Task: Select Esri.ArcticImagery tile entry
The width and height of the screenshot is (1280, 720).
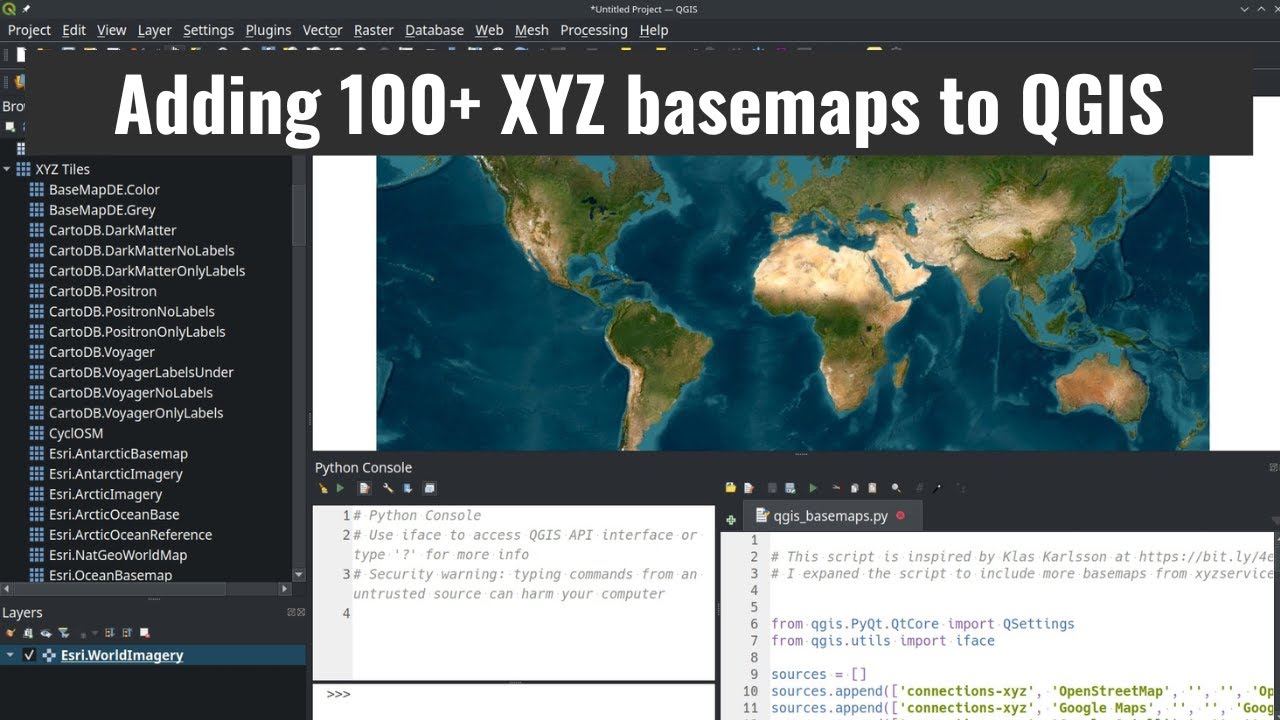Action: click(105, 494)
